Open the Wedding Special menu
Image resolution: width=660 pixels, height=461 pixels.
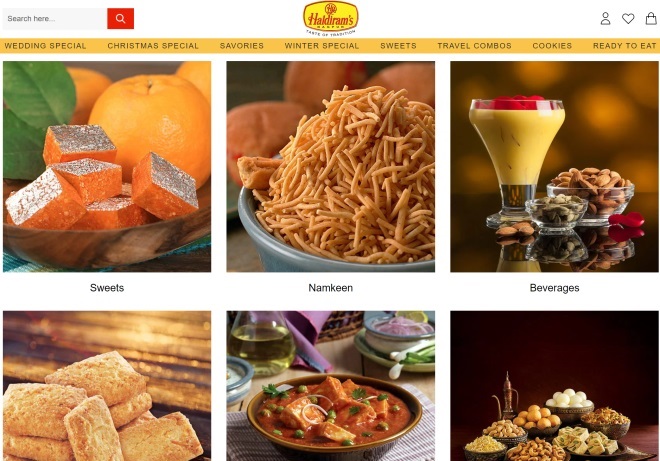(x=45, y=46)
